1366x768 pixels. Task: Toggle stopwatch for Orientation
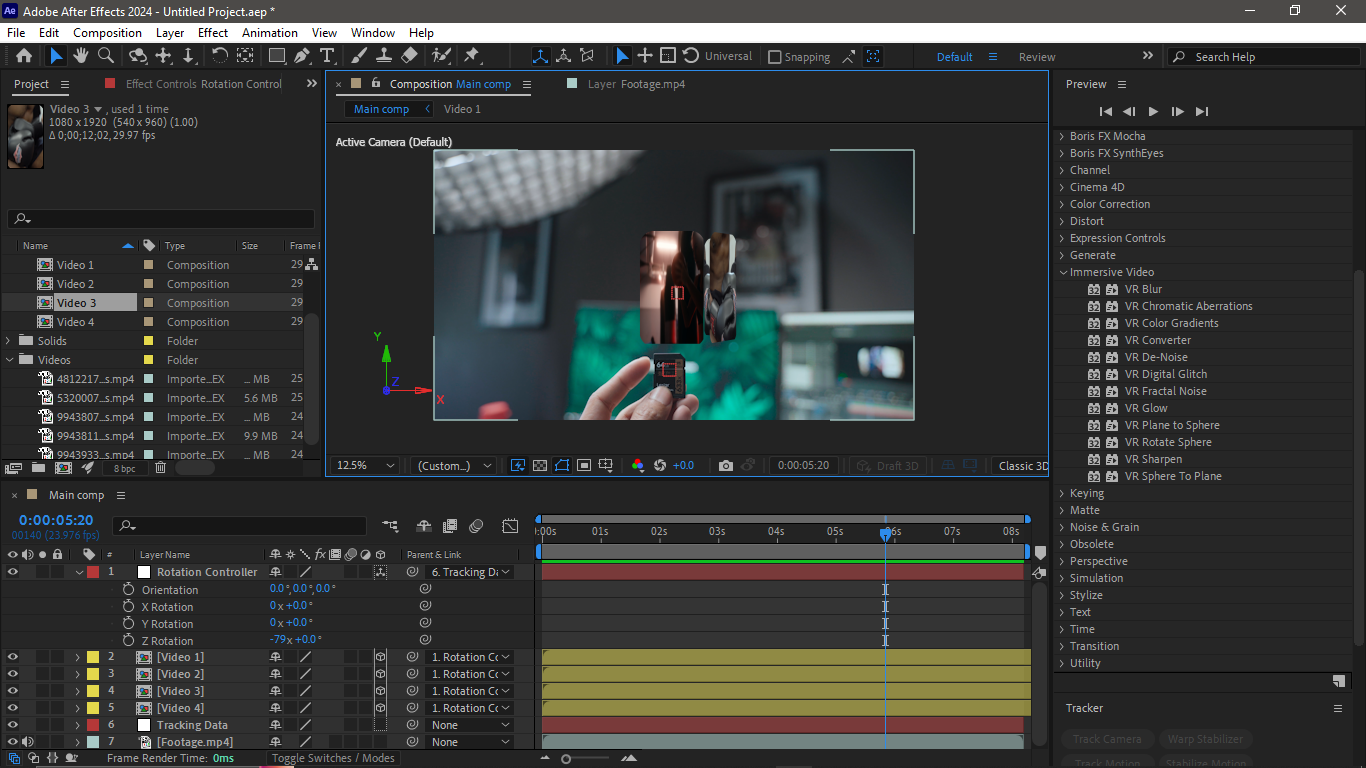[128, 590]
